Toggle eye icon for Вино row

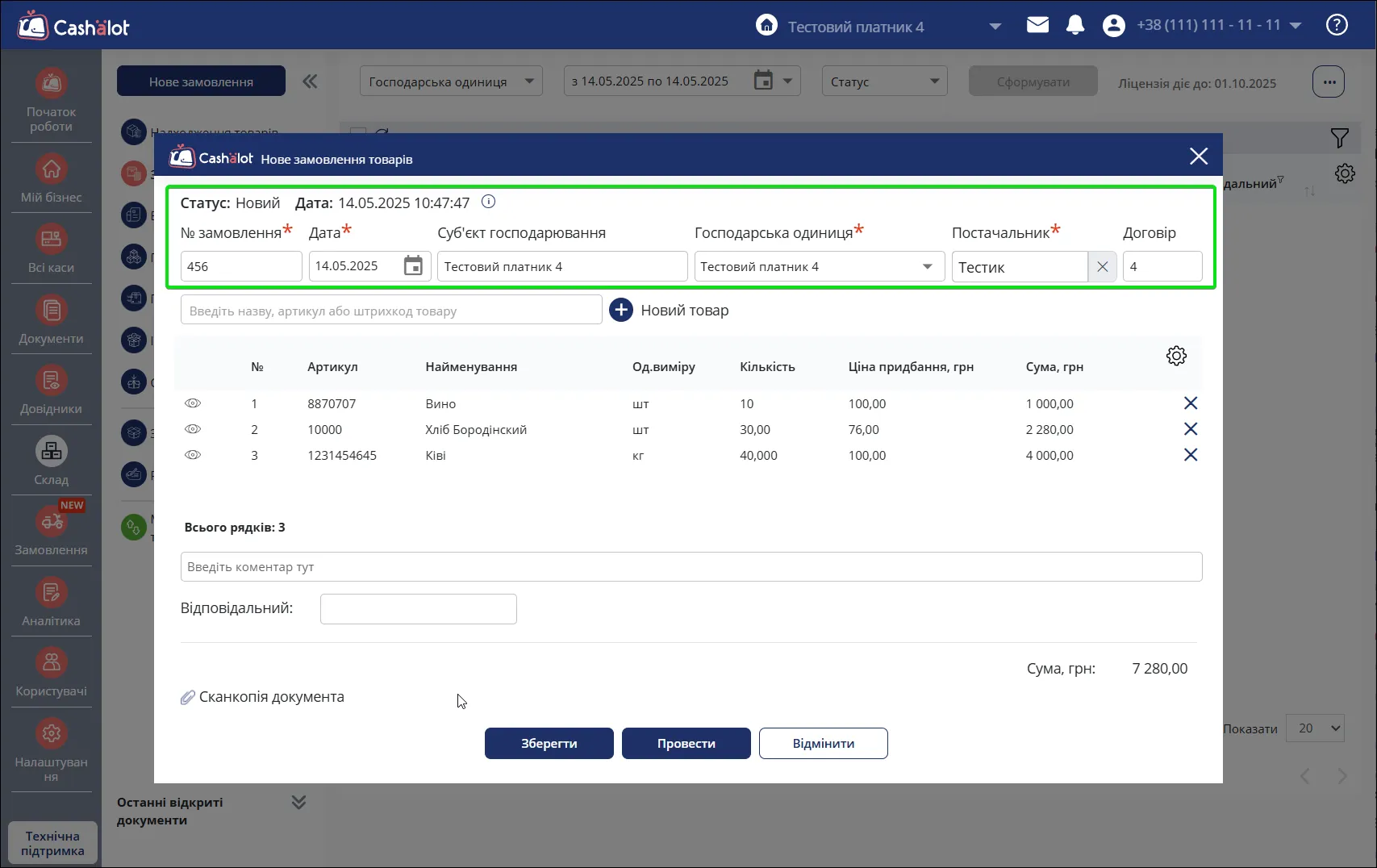pos(193,403)
